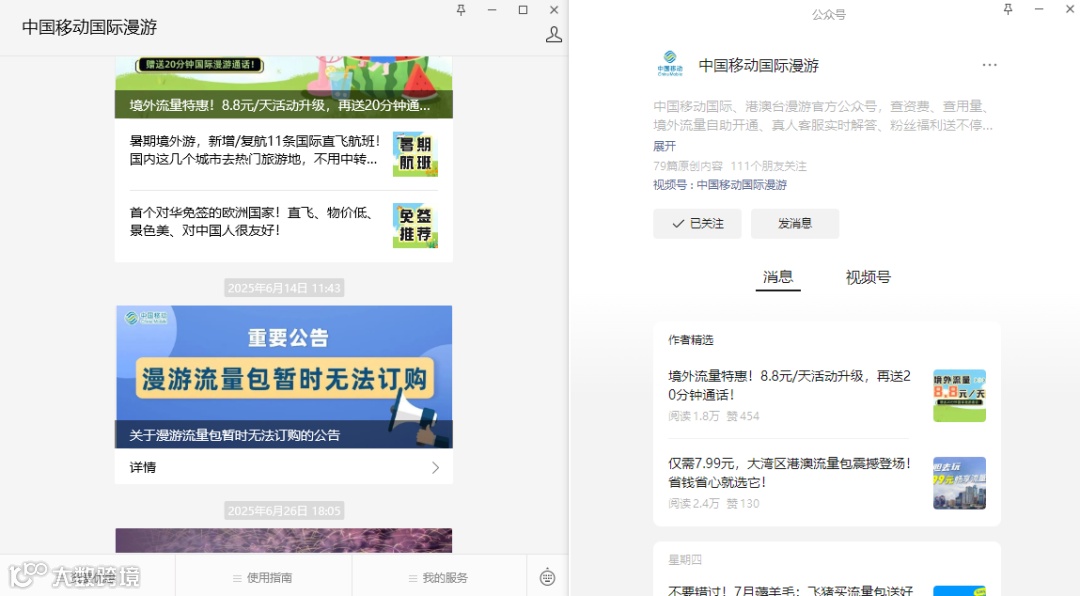Open the 免签推荐 article thumbnail
Viewport: 1080px width, 596px height.
coord(415,225)
